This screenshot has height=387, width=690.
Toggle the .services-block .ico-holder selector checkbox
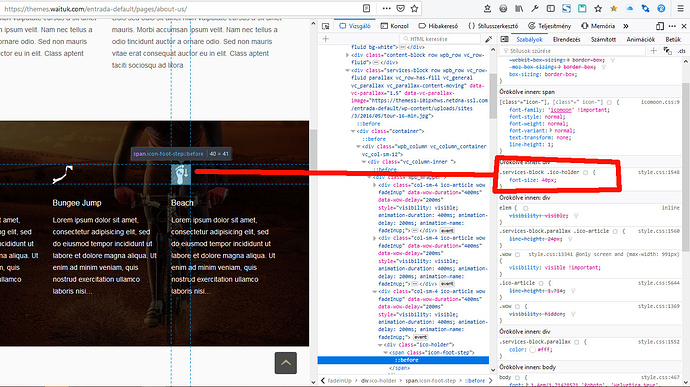coord(586,173)
